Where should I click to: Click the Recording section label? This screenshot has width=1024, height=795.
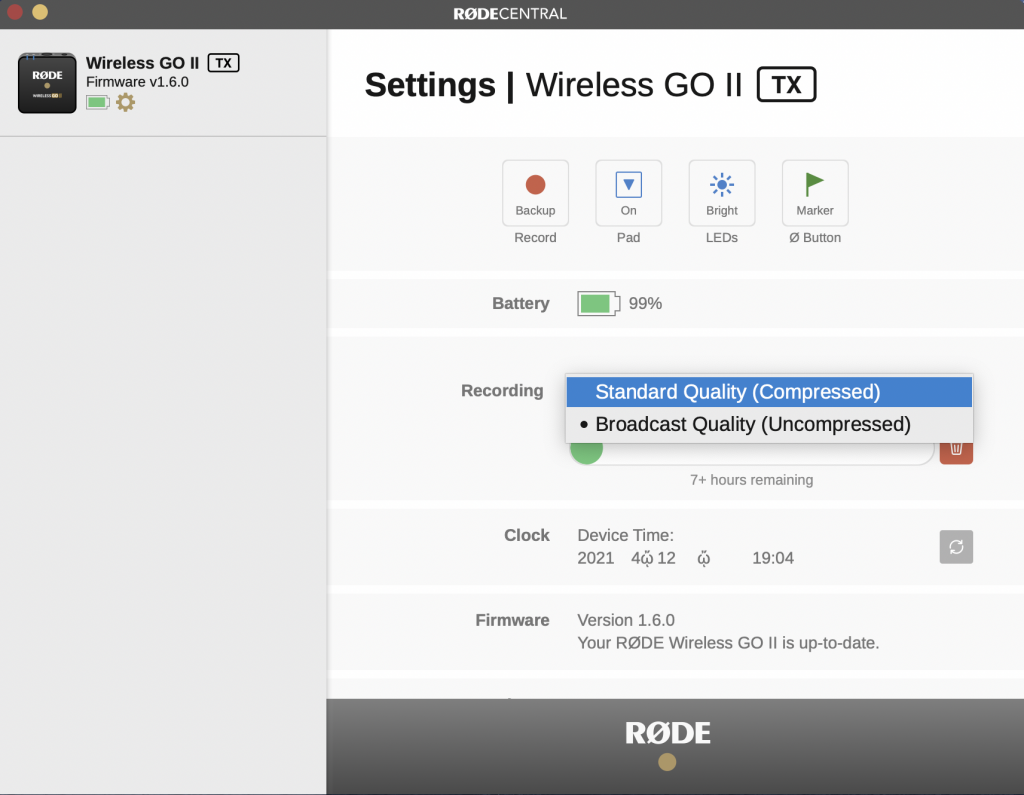point(502,391)
